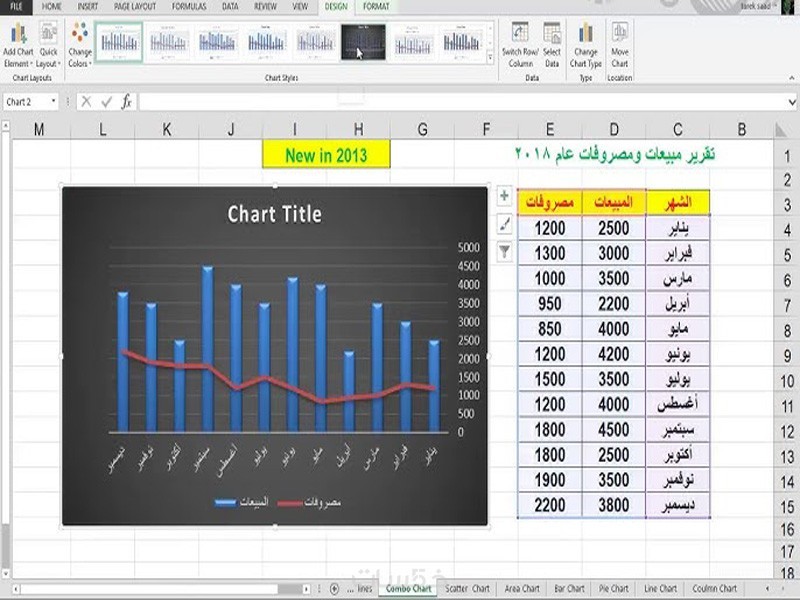Screen dimensions: 800x600
Task: Open the Add Chart Element menu
Action: tap(18, 45)
